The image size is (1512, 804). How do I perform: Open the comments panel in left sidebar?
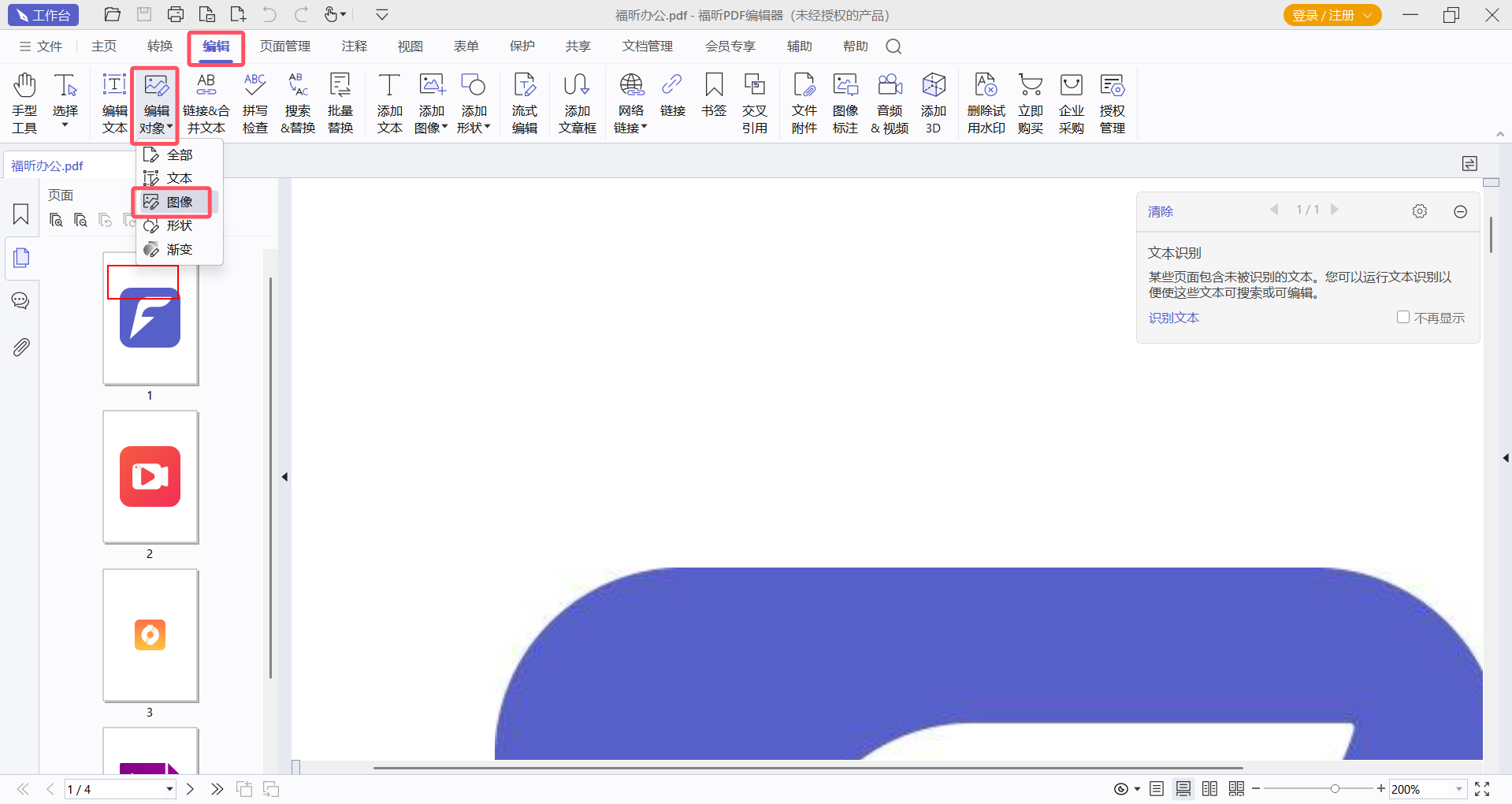click(x=20, y=301)
